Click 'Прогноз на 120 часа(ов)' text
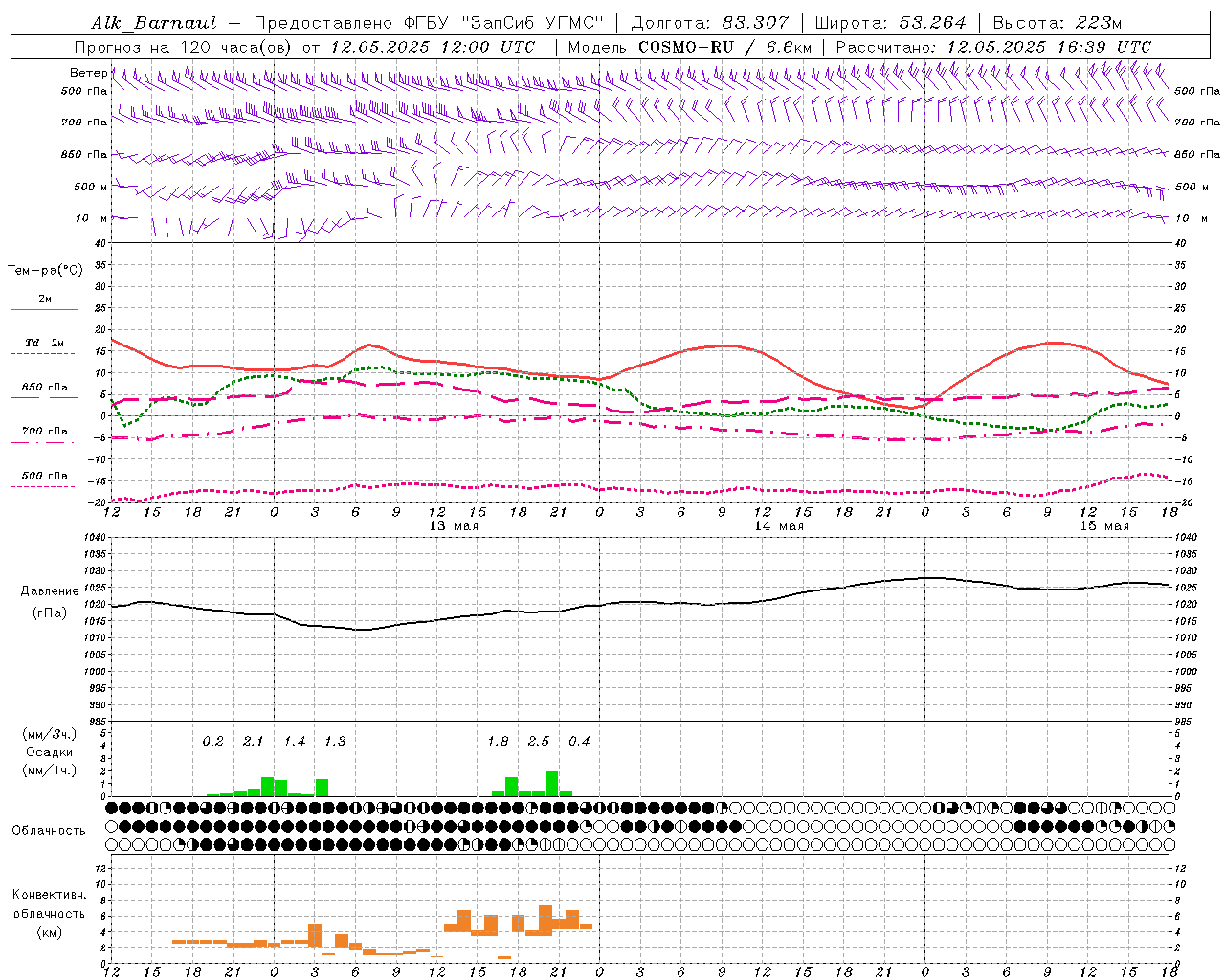 coord(184,47)
